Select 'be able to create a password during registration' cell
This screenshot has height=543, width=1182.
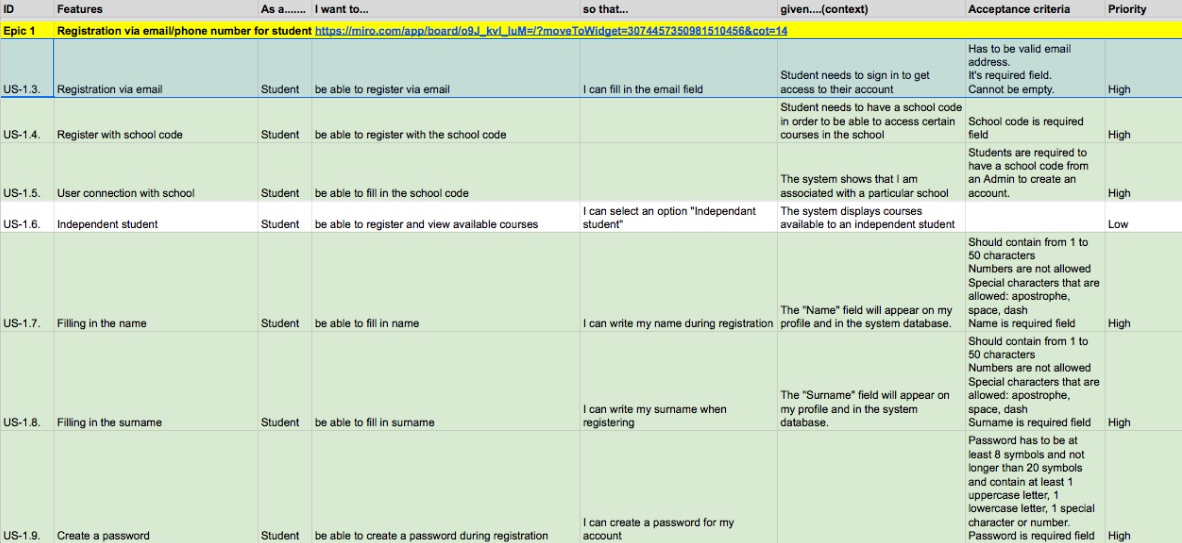[x=446, y=487]
